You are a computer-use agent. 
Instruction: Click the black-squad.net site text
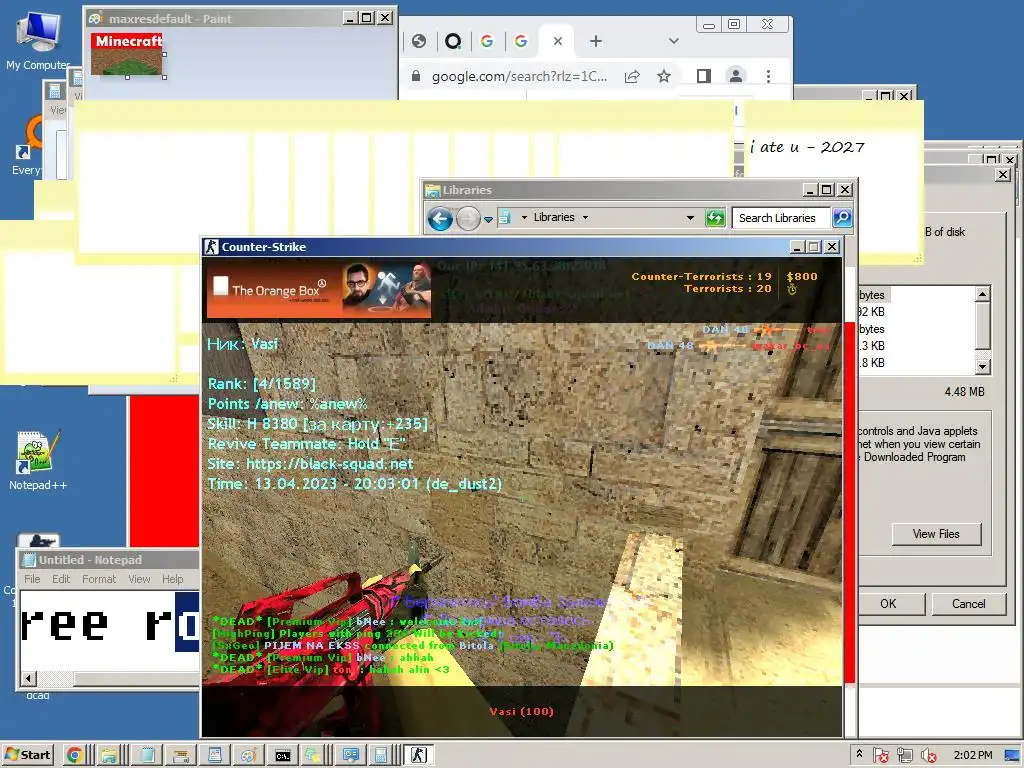click(x=329, y=464)
